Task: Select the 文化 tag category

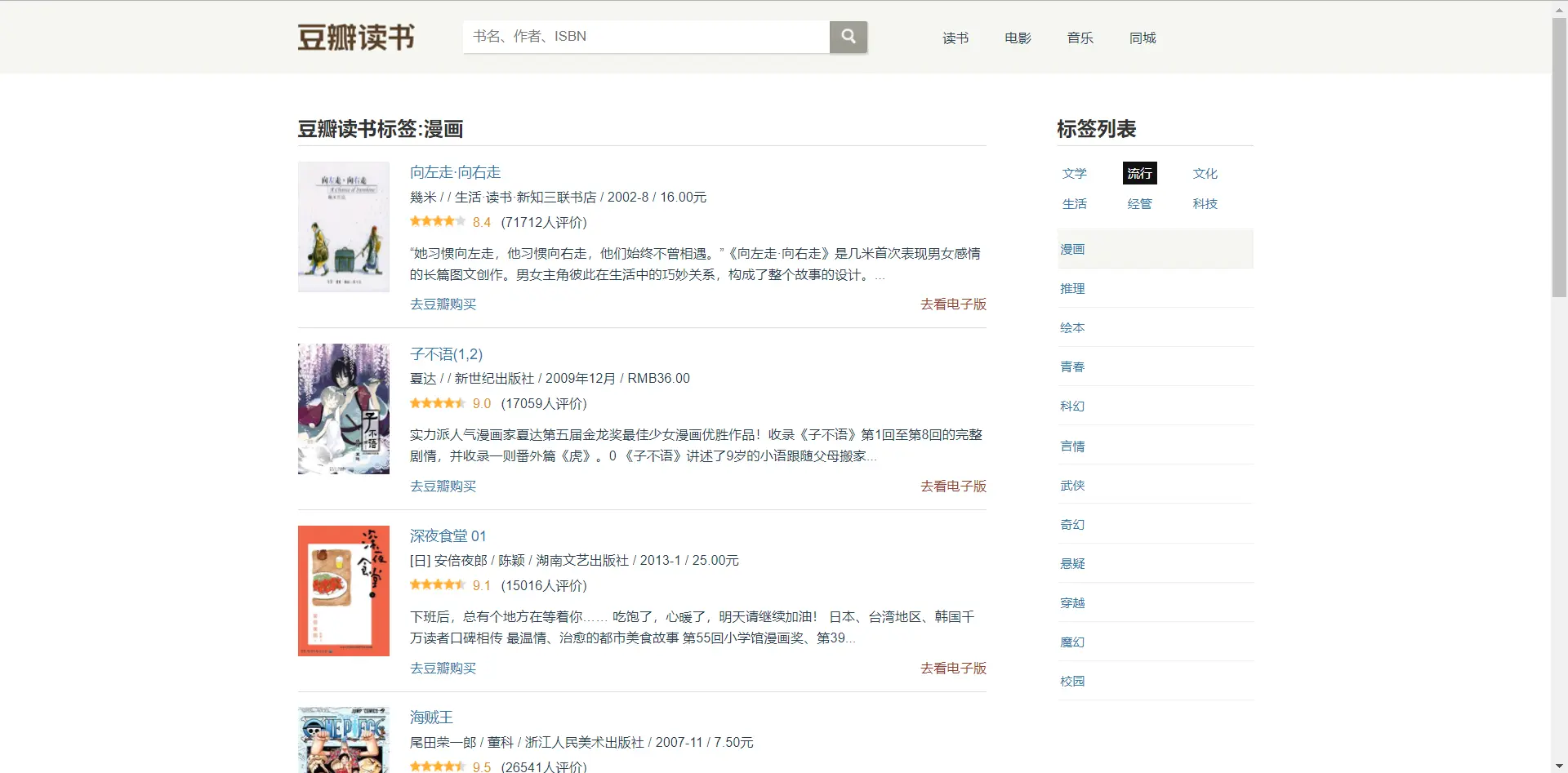Action: [1205, 173]
